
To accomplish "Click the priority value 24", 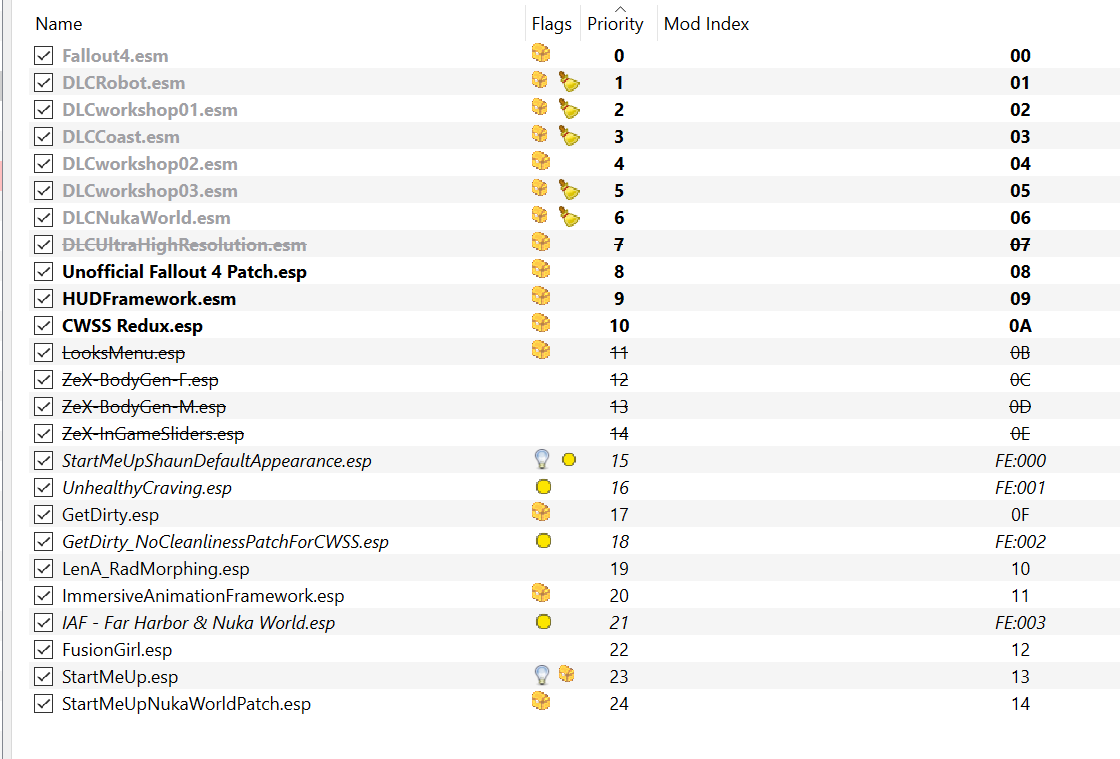I will 619,704.
